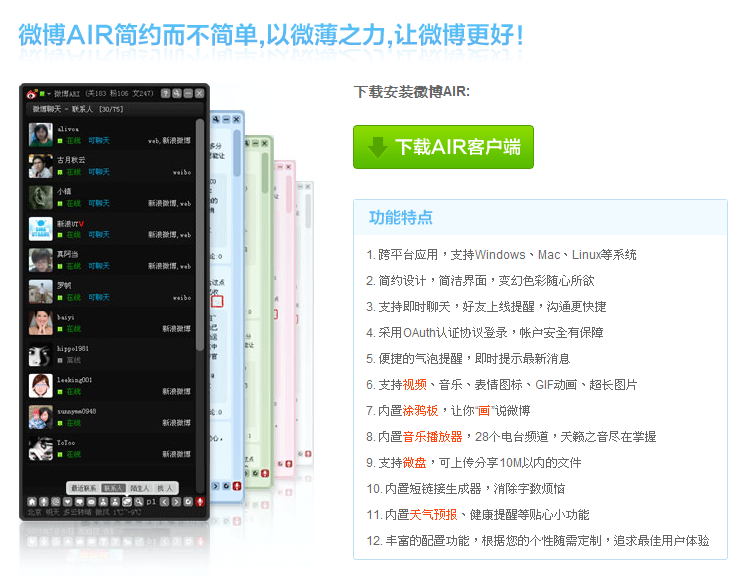747x584 pixels.
Task: Click feature line 10 about 短链接生成器
Action: [466, 489]
